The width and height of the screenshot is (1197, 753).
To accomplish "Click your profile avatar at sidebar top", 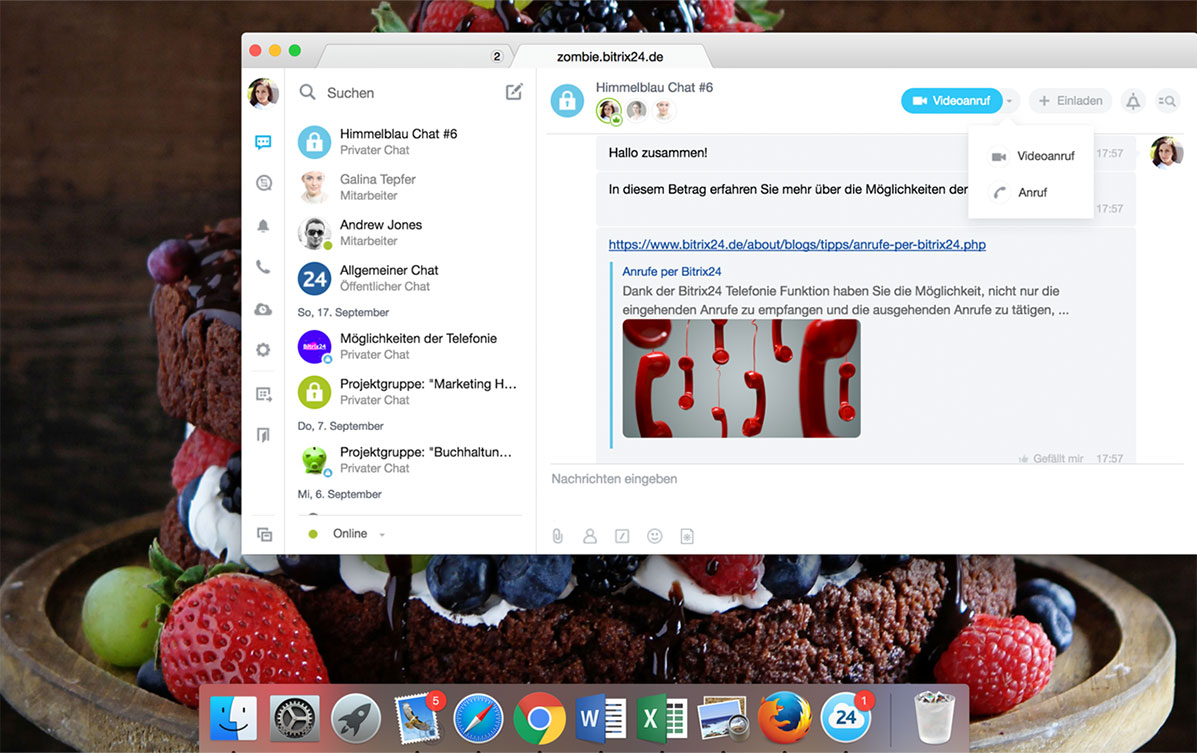I will (263, 93).
